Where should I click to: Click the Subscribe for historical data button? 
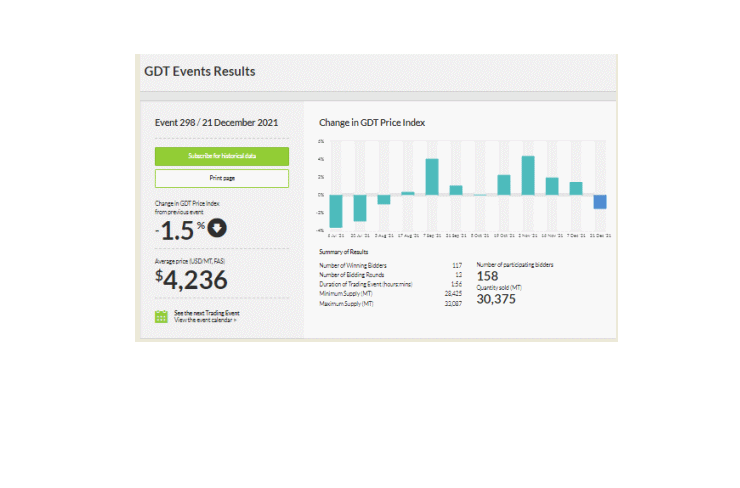(x=222, y=156)
